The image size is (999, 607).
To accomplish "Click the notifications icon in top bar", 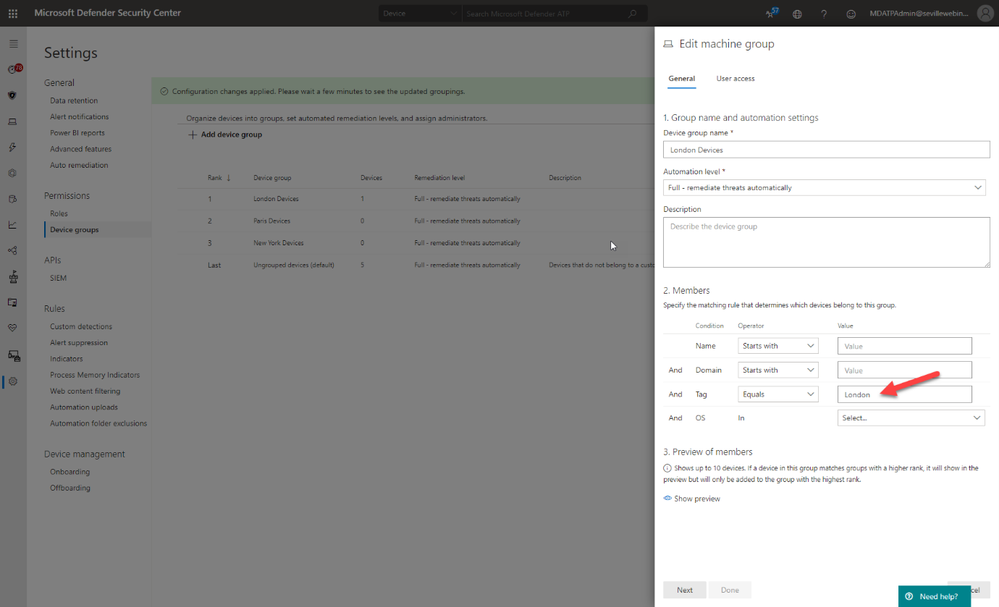I will (772, 13).
